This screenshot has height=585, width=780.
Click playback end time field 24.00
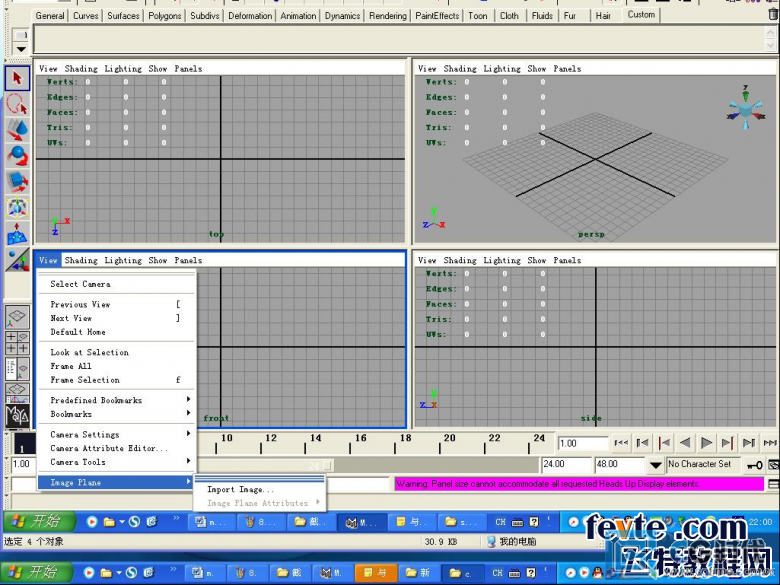coord(566,465)
